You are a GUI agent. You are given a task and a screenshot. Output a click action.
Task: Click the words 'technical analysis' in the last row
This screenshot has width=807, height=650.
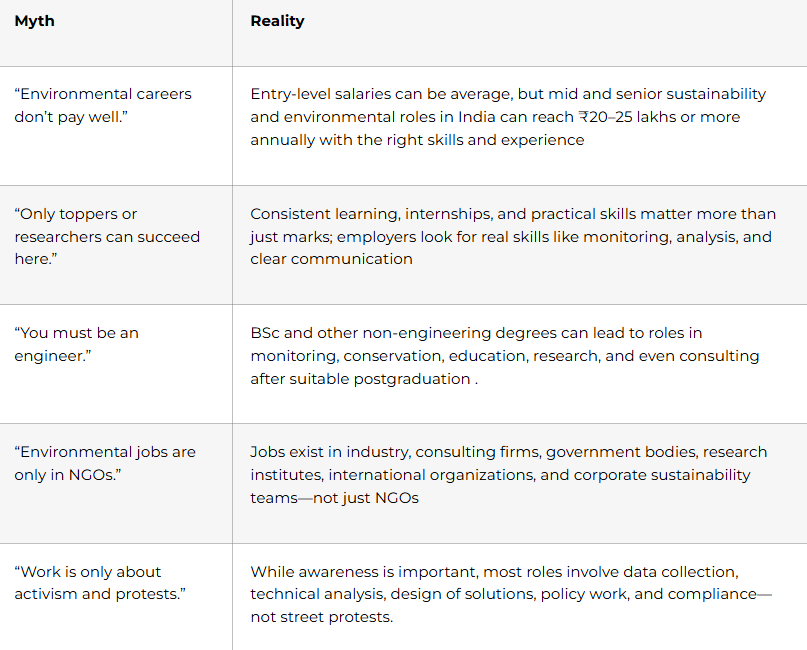tap(317, 594)
